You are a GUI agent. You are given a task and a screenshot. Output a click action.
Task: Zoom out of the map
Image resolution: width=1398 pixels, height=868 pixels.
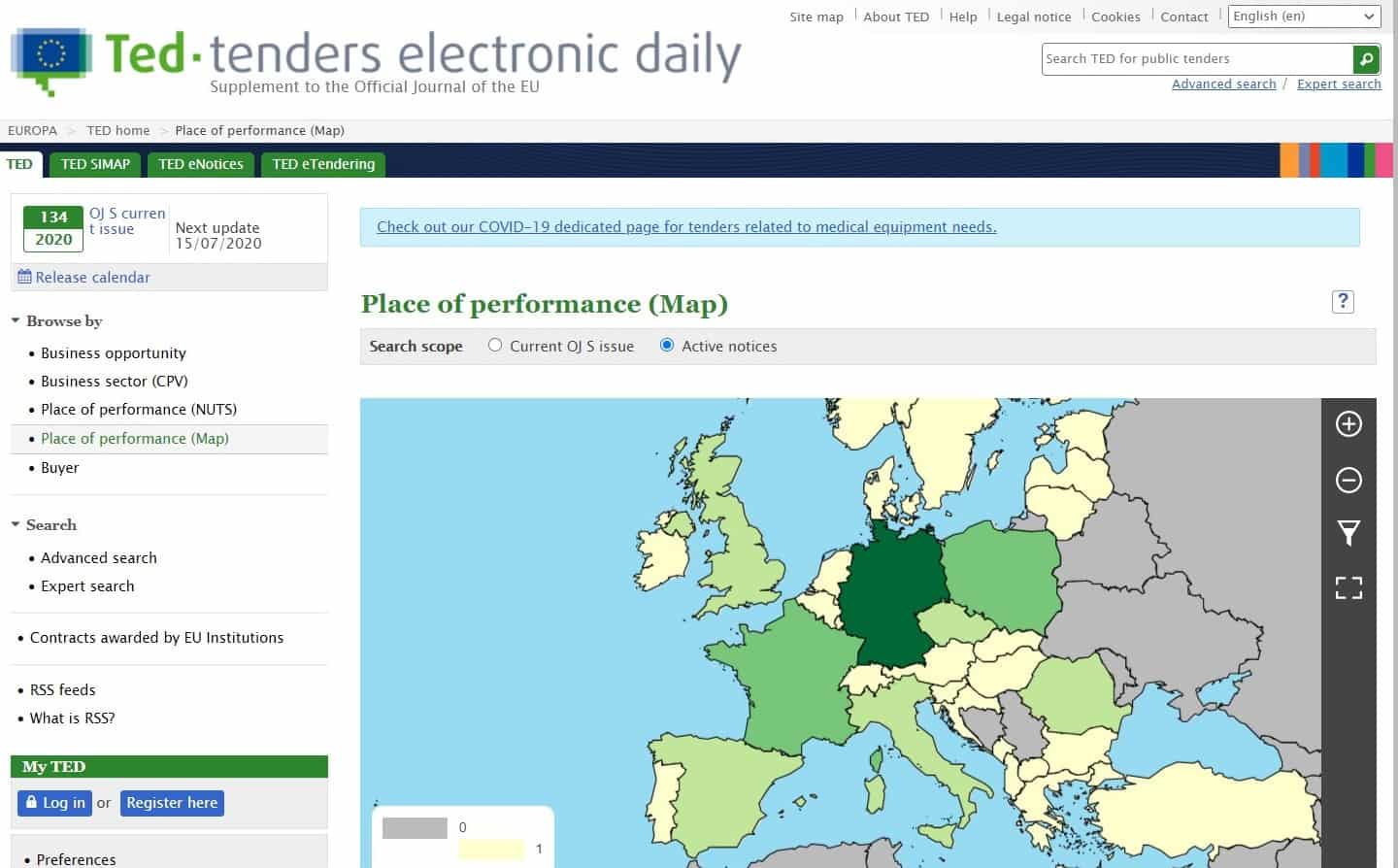[x=1348, y=480]
